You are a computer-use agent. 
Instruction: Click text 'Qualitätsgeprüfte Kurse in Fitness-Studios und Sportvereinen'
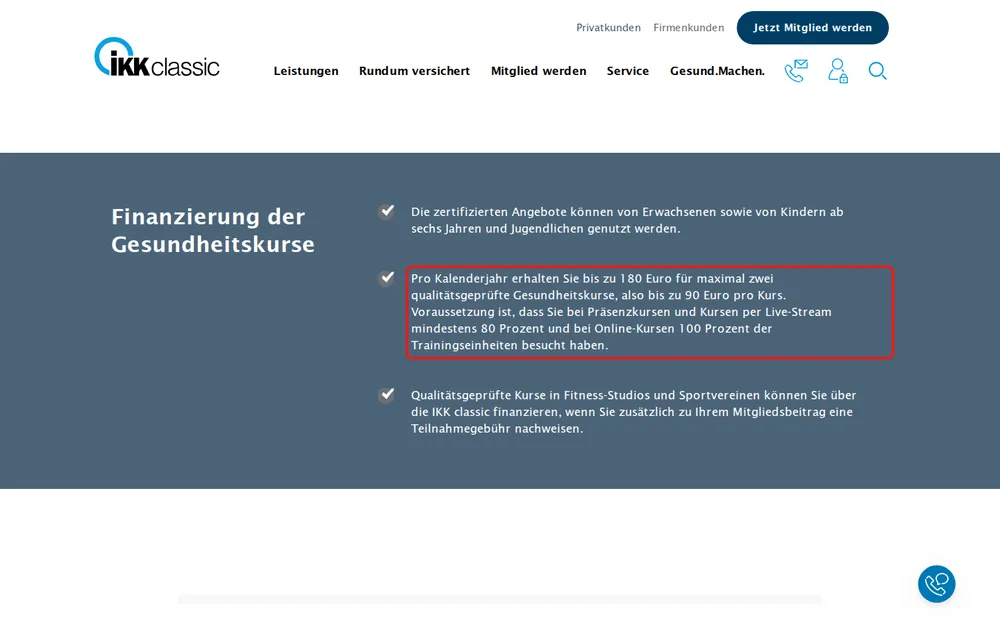[x=585, y=395]
